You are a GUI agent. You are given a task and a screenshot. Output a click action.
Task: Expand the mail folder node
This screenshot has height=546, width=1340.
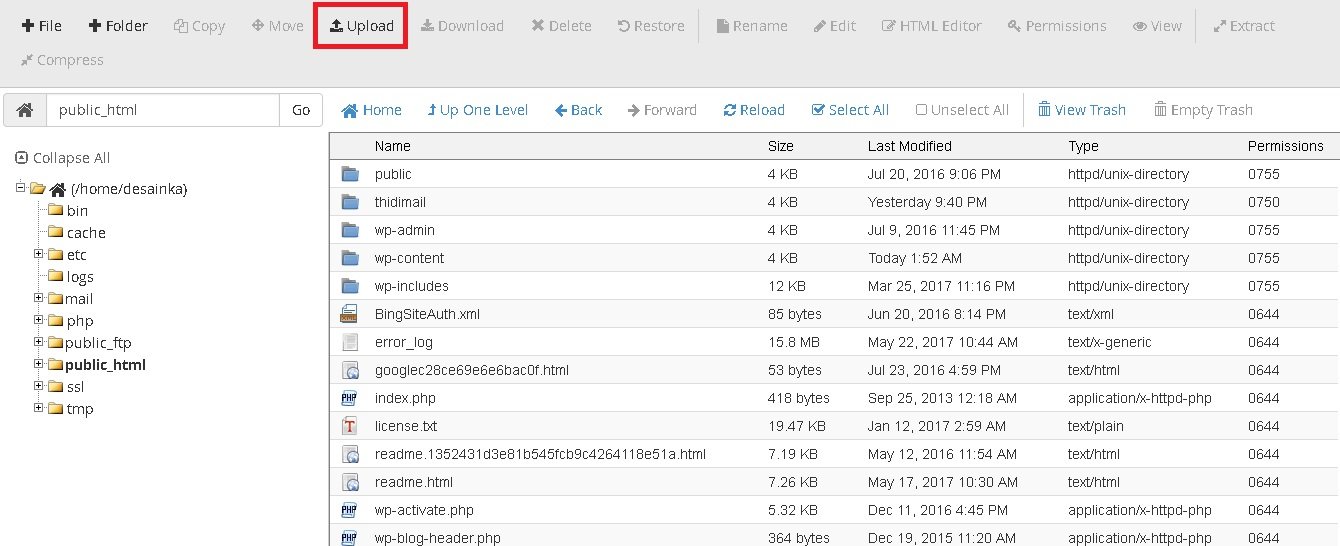click(39, 298)
